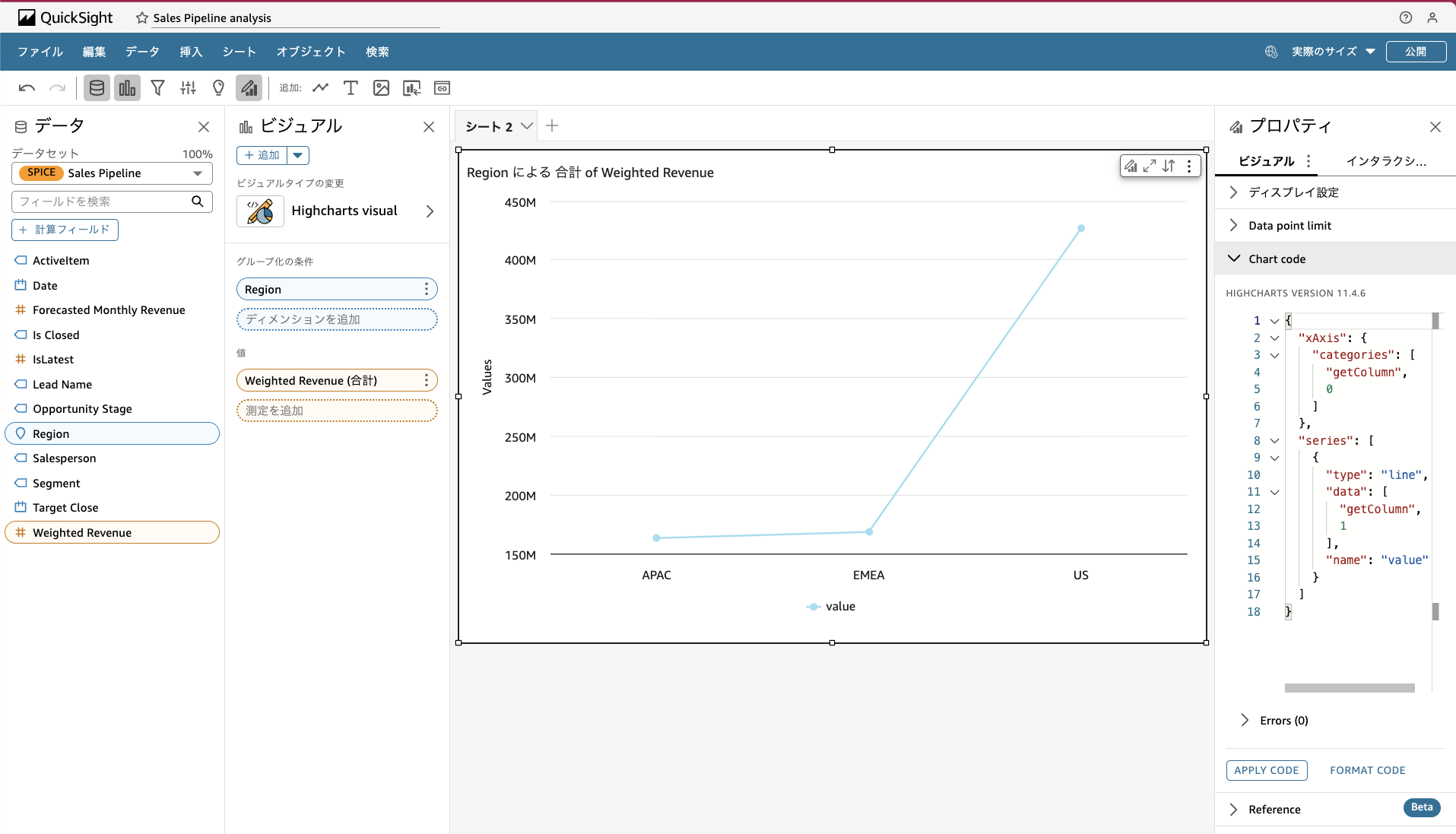Open the 検索 menu
This screenshot has width=1456, height=834.
pos(377,52)
